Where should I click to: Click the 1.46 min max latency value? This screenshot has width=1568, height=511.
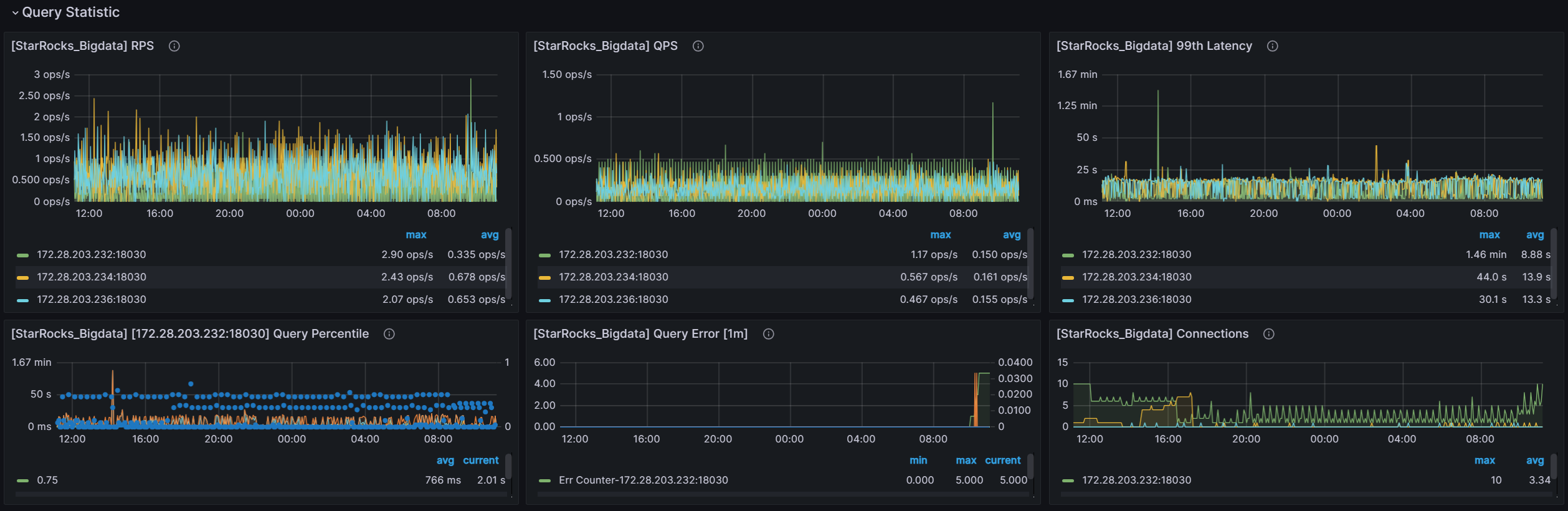point(1486,255)
